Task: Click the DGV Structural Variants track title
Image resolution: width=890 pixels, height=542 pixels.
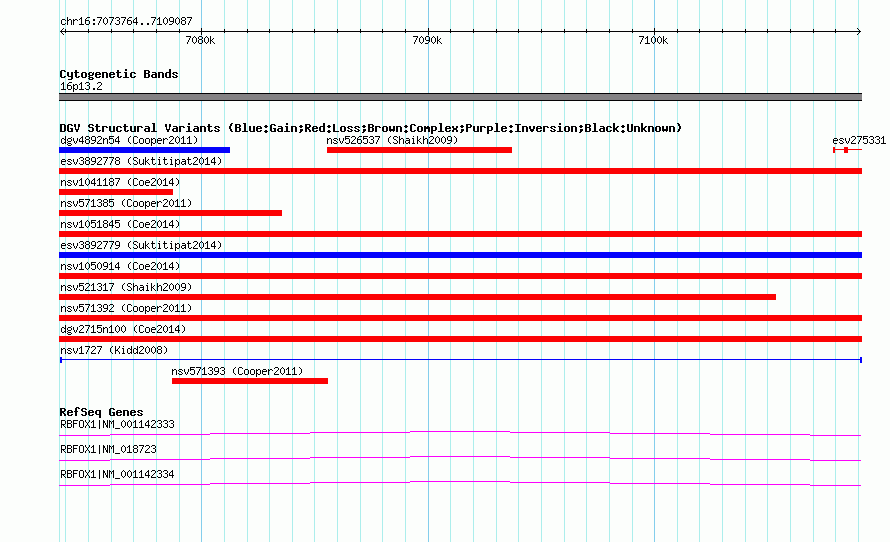Action: pyautogui.click(x=371, y=128)
